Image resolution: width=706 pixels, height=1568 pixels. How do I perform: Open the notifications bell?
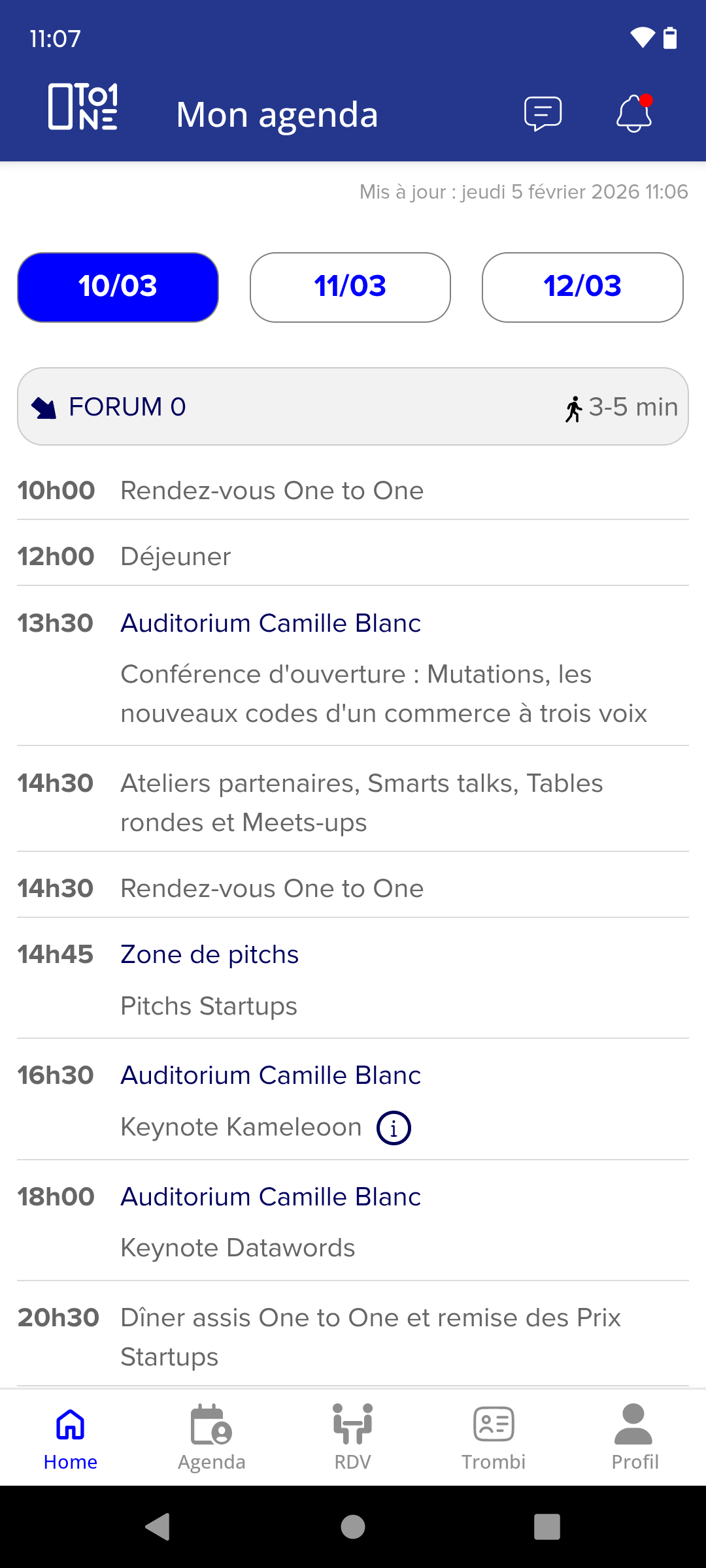pos(634,114)
